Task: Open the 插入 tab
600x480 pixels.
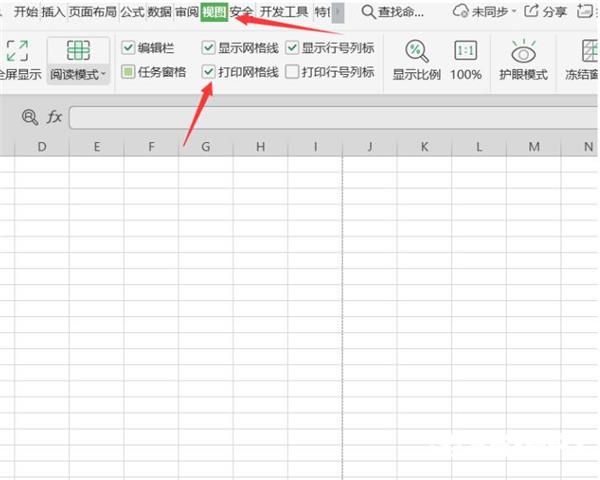Action: [x=54, y=12]
